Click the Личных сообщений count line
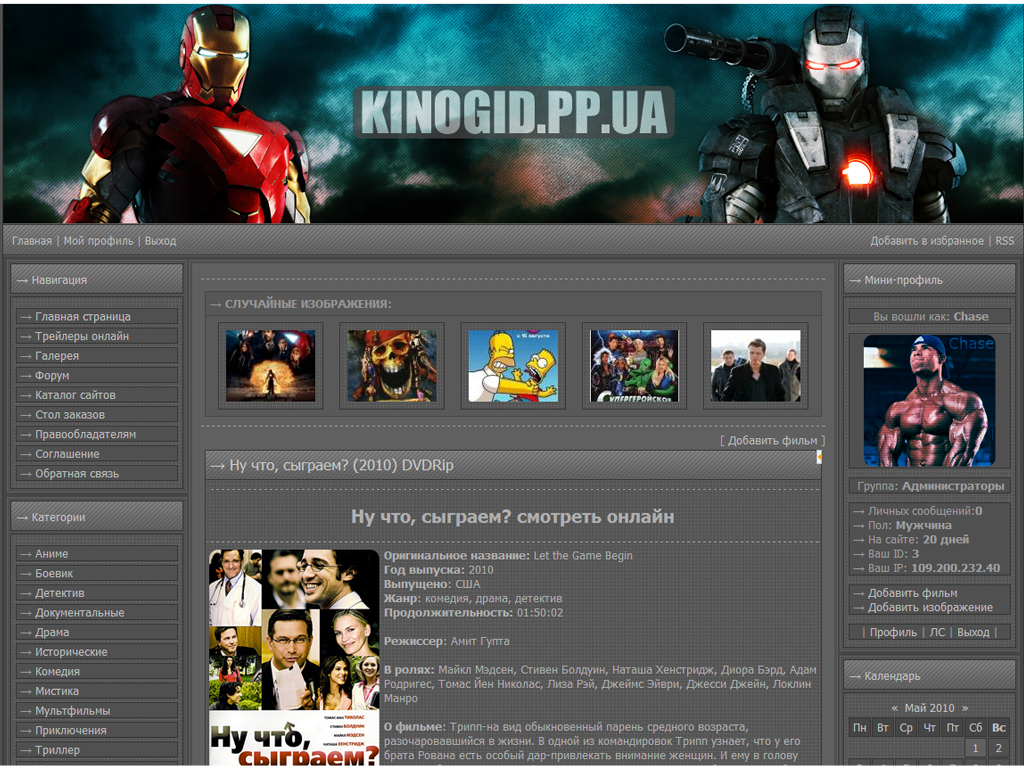The width and height of the screenshot is (1024, 768). tap(925, 511)
